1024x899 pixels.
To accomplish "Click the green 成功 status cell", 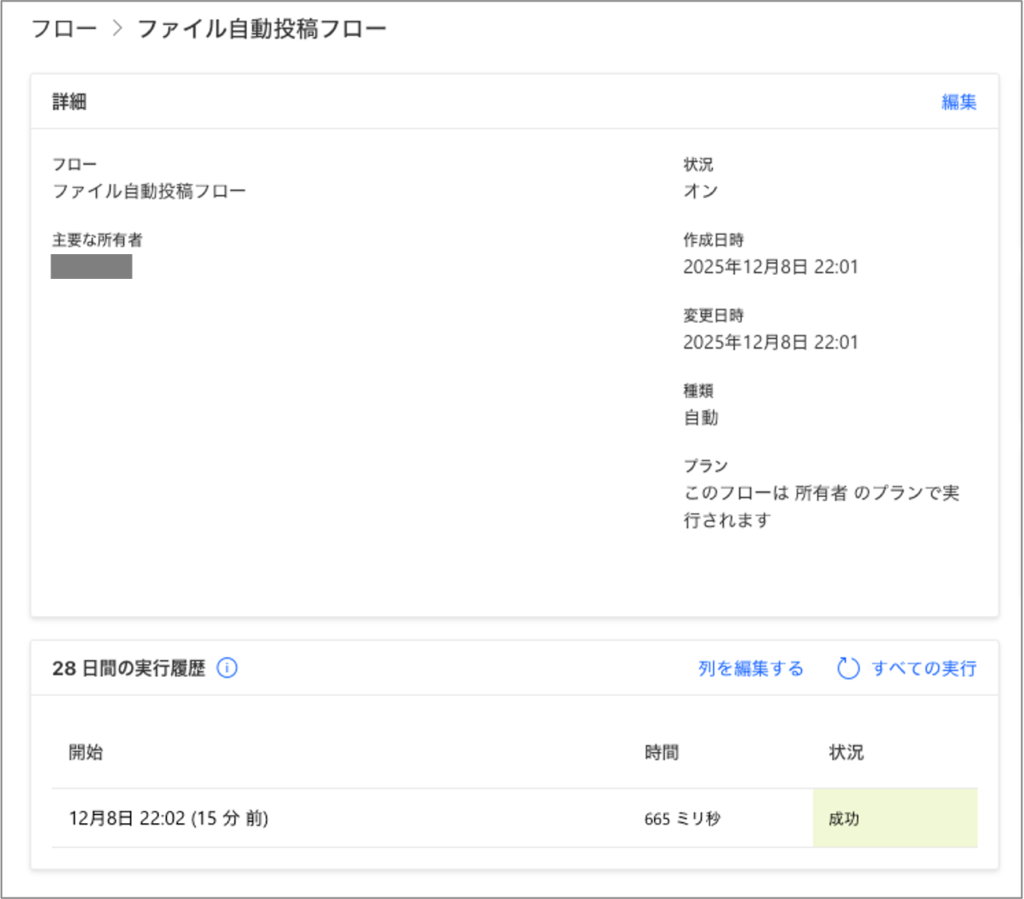I will coord(894,818).
